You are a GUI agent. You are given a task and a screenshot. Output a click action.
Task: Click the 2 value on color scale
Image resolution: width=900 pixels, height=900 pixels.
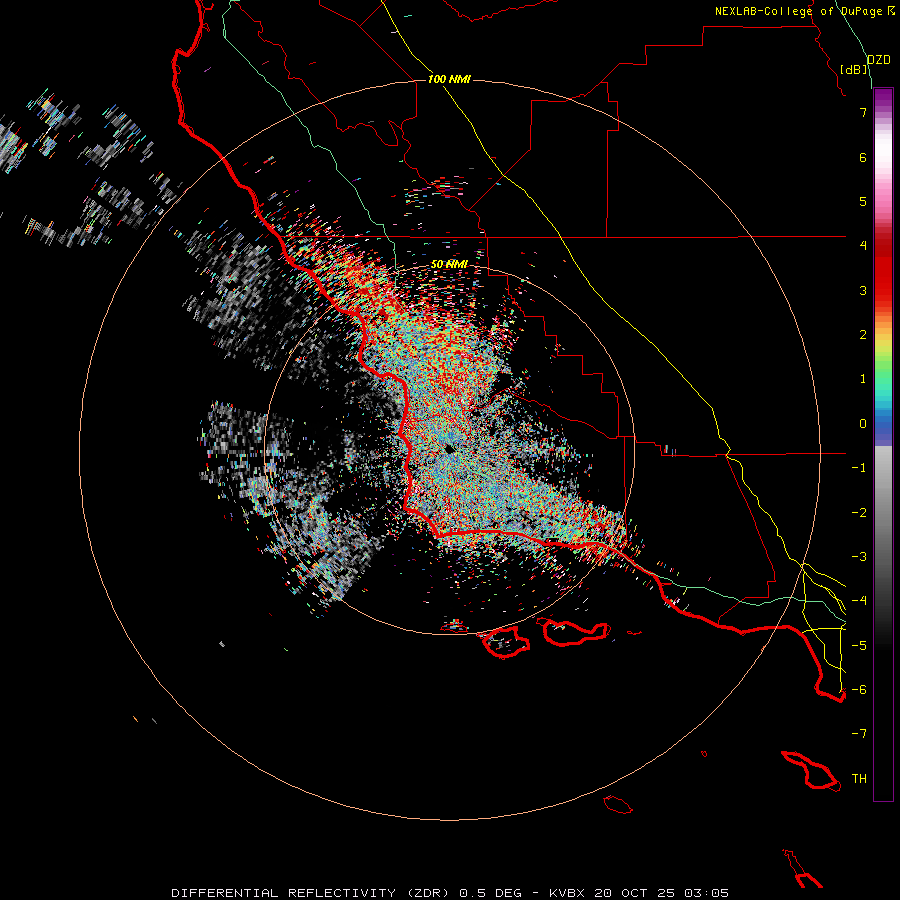[863, 335]
